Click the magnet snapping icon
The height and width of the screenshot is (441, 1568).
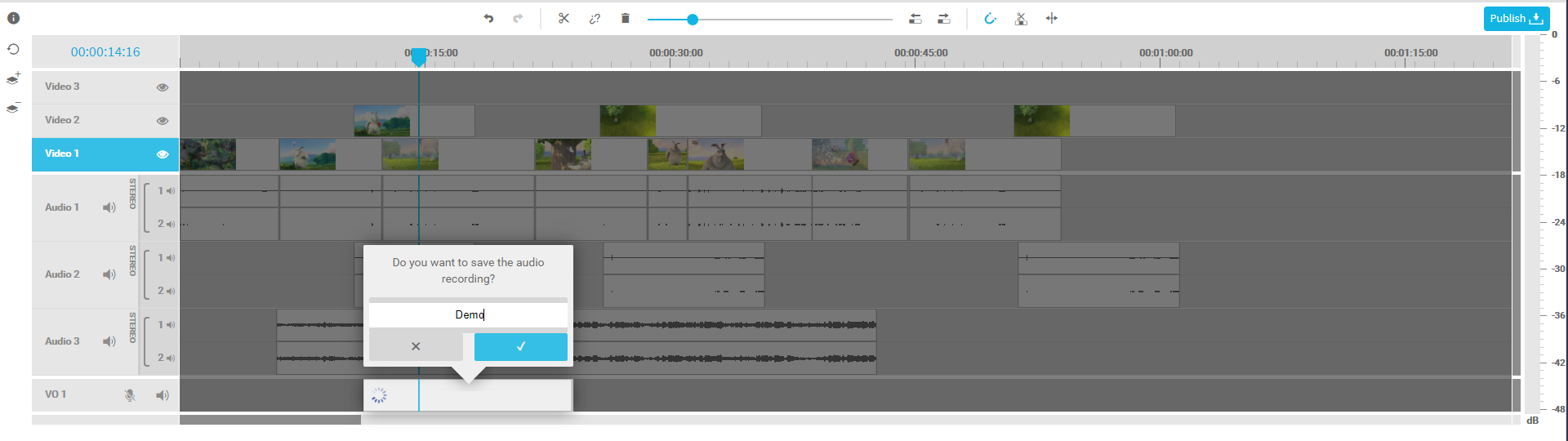point(990,18)
